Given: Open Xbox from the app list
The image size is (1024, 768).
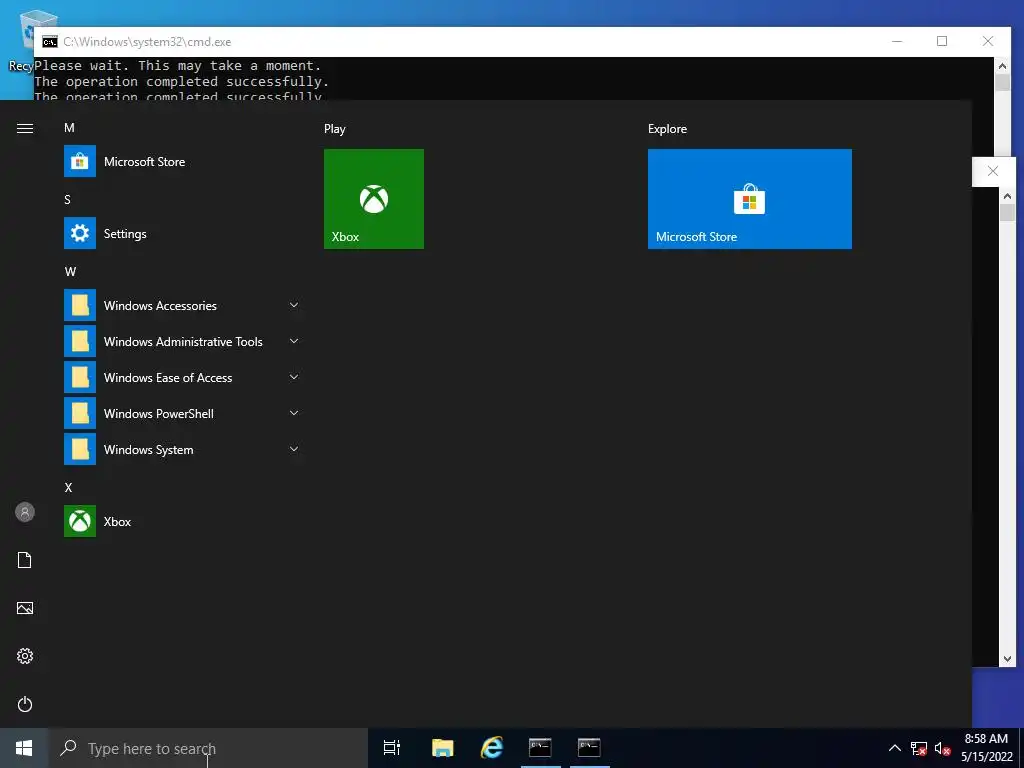Looking at the screenshot, I should pyautogui.click(x=183, y=522).
